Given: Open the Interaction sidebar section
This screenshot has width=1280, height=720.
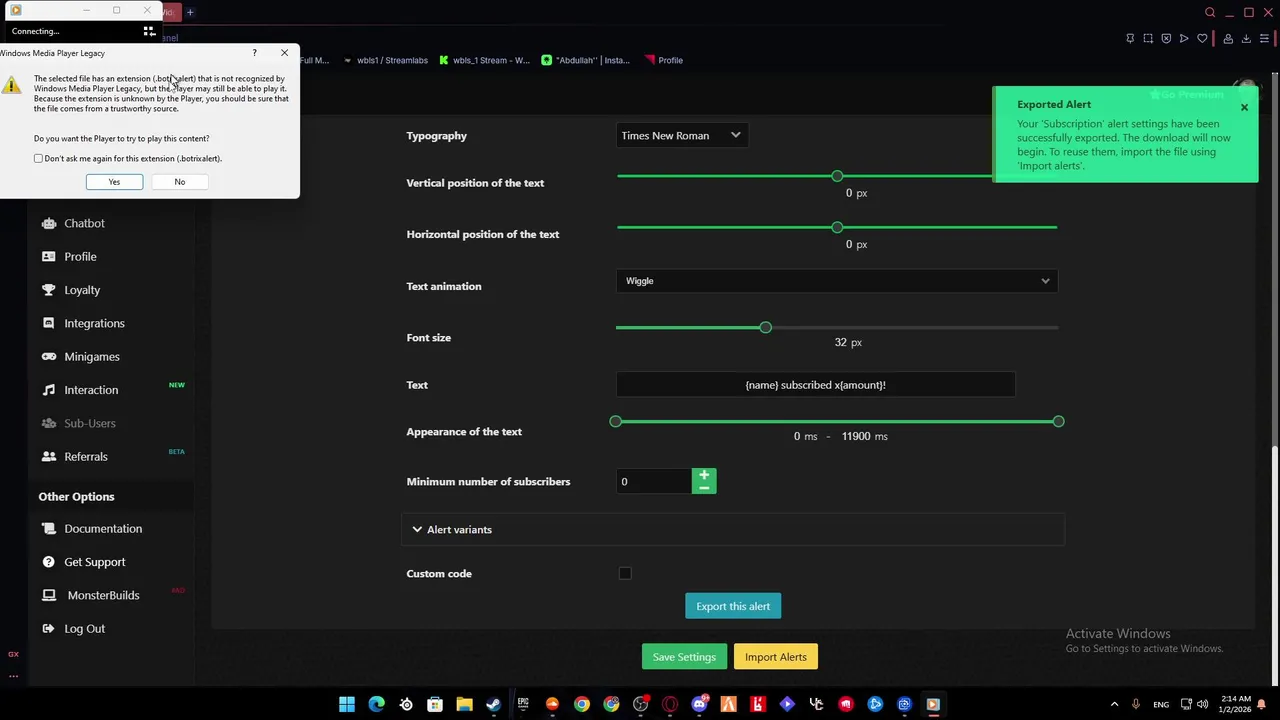Looking at the screenshot, I should [91, 390].
